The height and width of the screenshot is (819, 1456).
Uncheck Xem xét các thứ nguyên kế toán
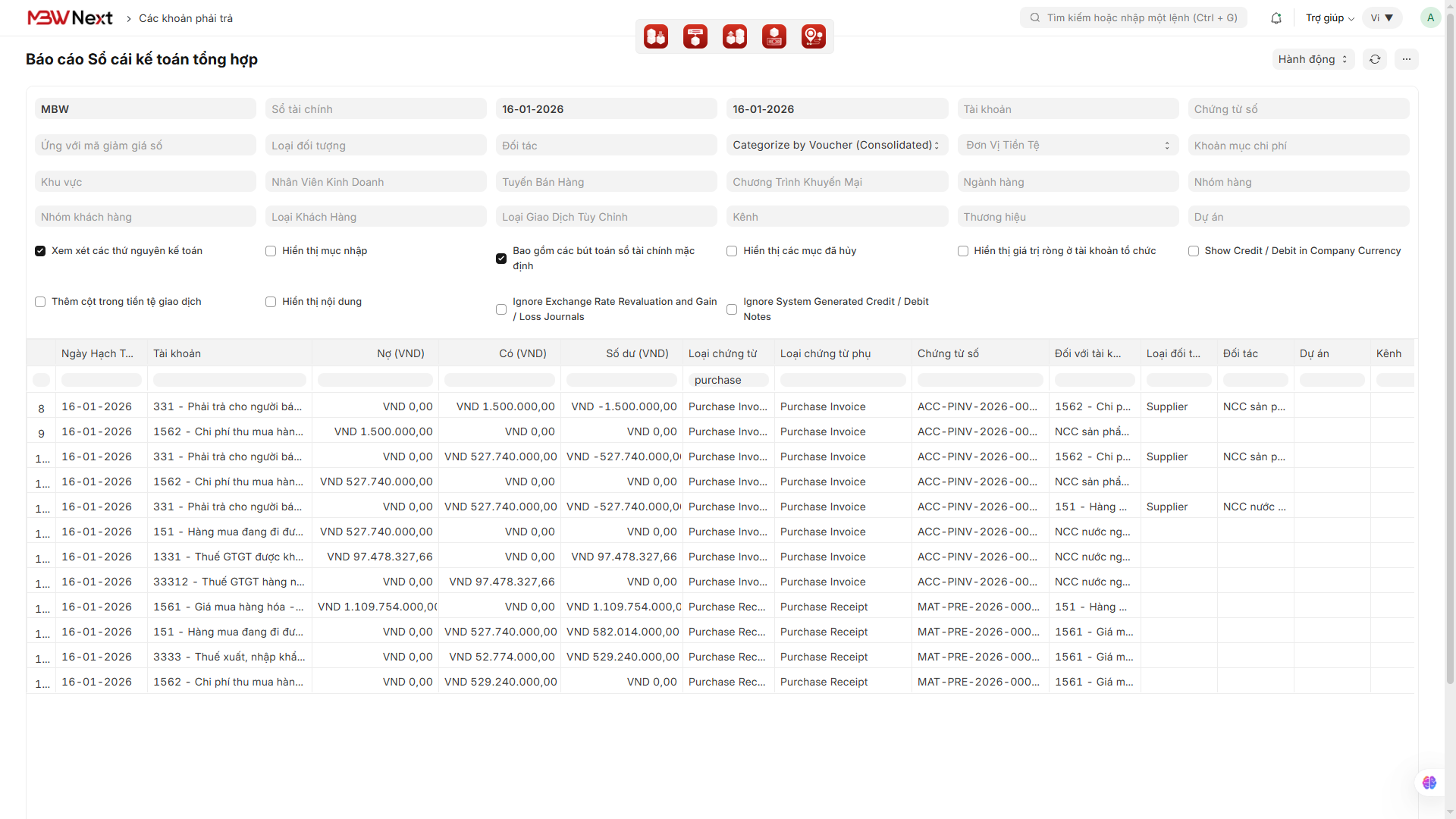click(x=40, y=251)
